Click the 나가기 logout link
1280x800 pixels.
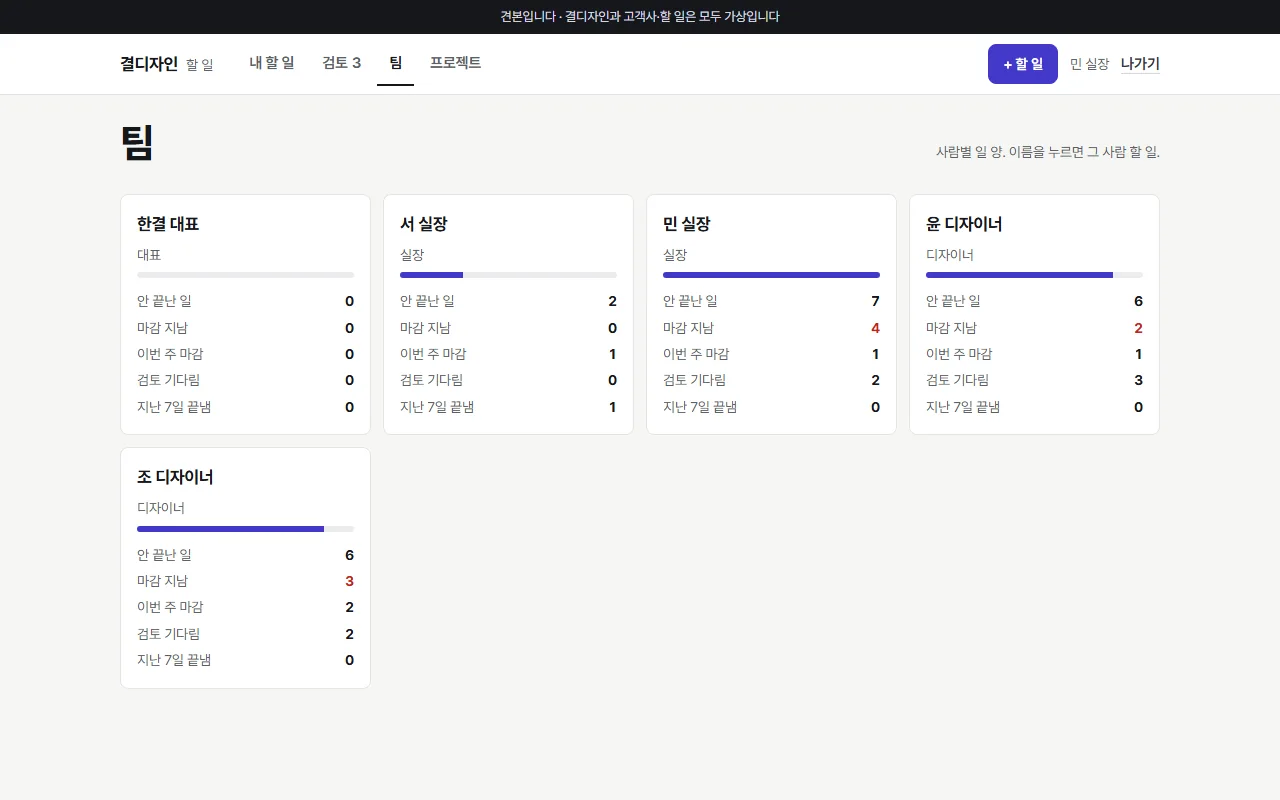pos(1140,64)
